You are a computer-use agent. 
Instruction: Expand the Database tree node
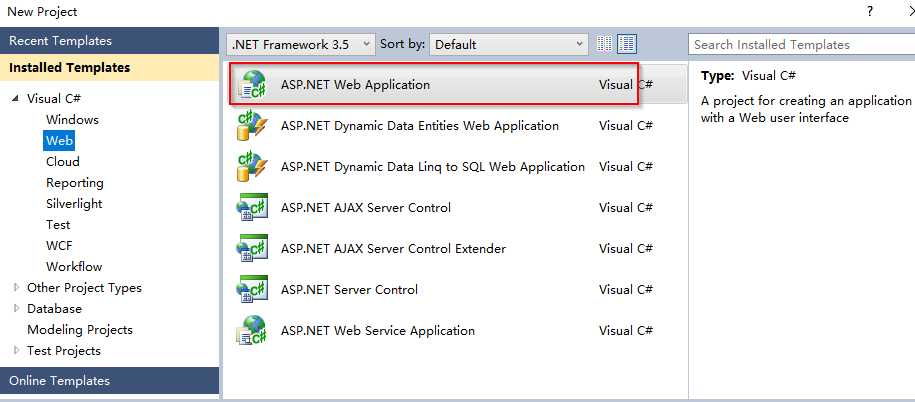pos(16,309)
